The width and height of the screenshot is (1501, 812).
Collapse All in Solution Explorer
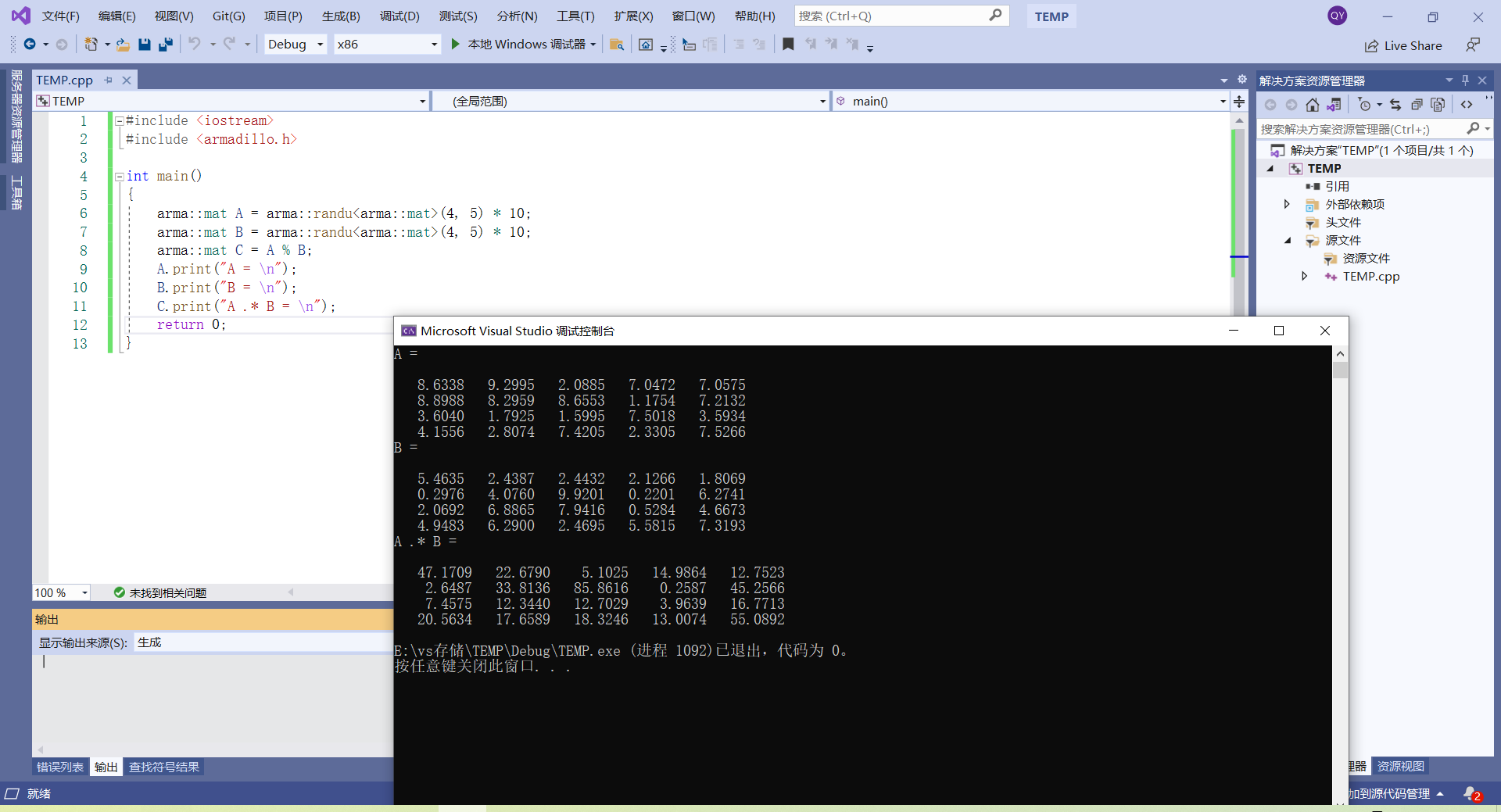point(1417,105)
